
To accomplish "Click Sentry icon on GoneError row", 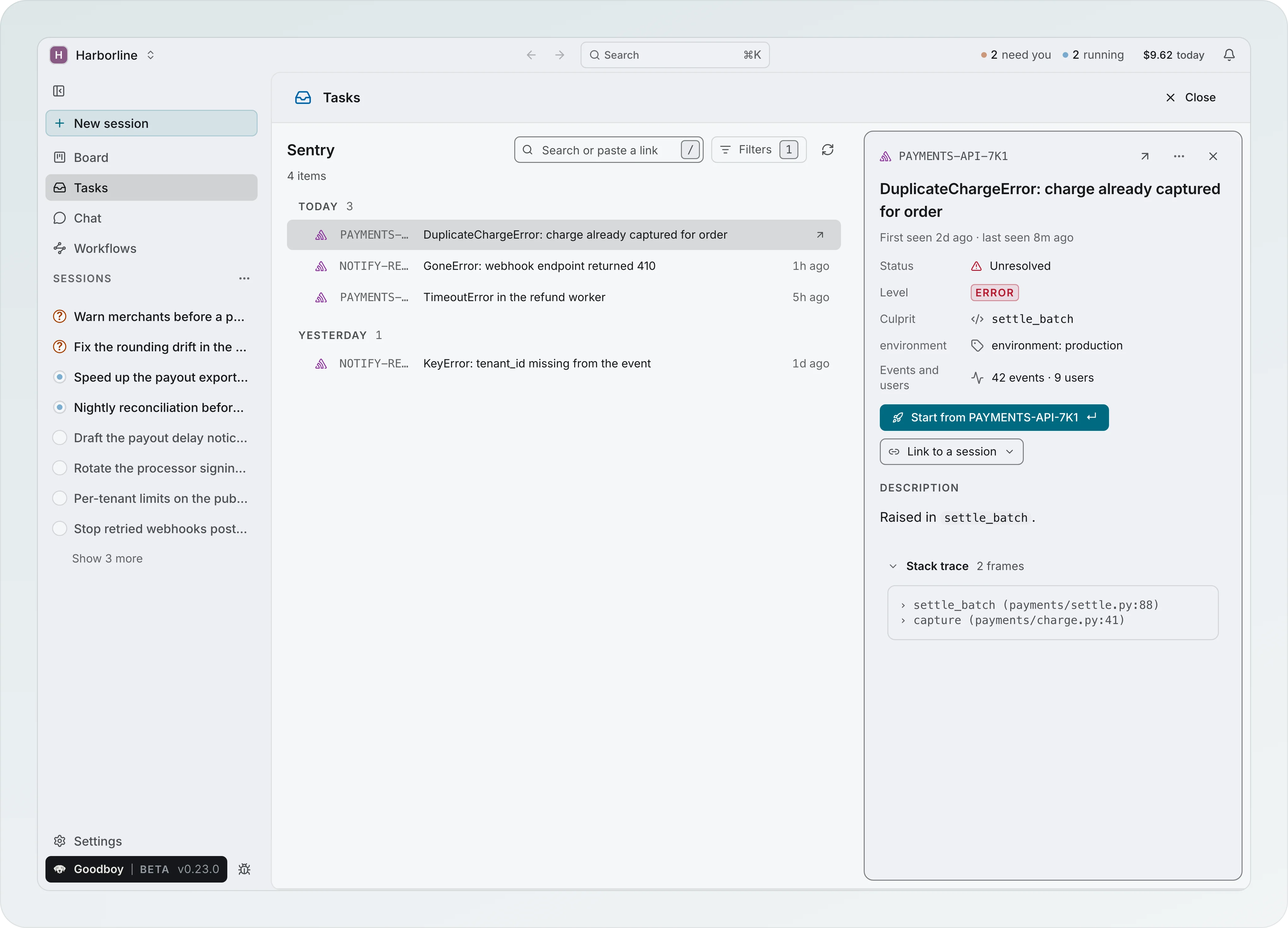I will (321, 266).
